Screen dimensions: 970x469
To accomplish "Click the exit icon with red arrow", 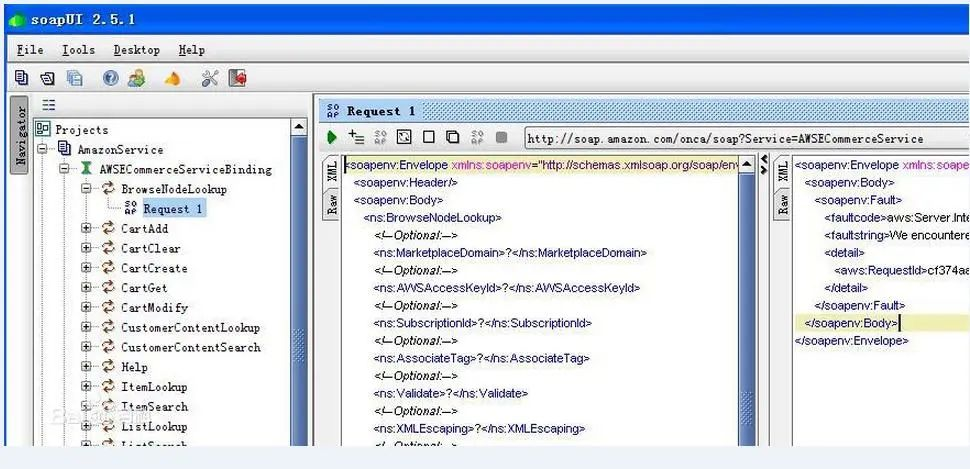I will tap(238, 78).
